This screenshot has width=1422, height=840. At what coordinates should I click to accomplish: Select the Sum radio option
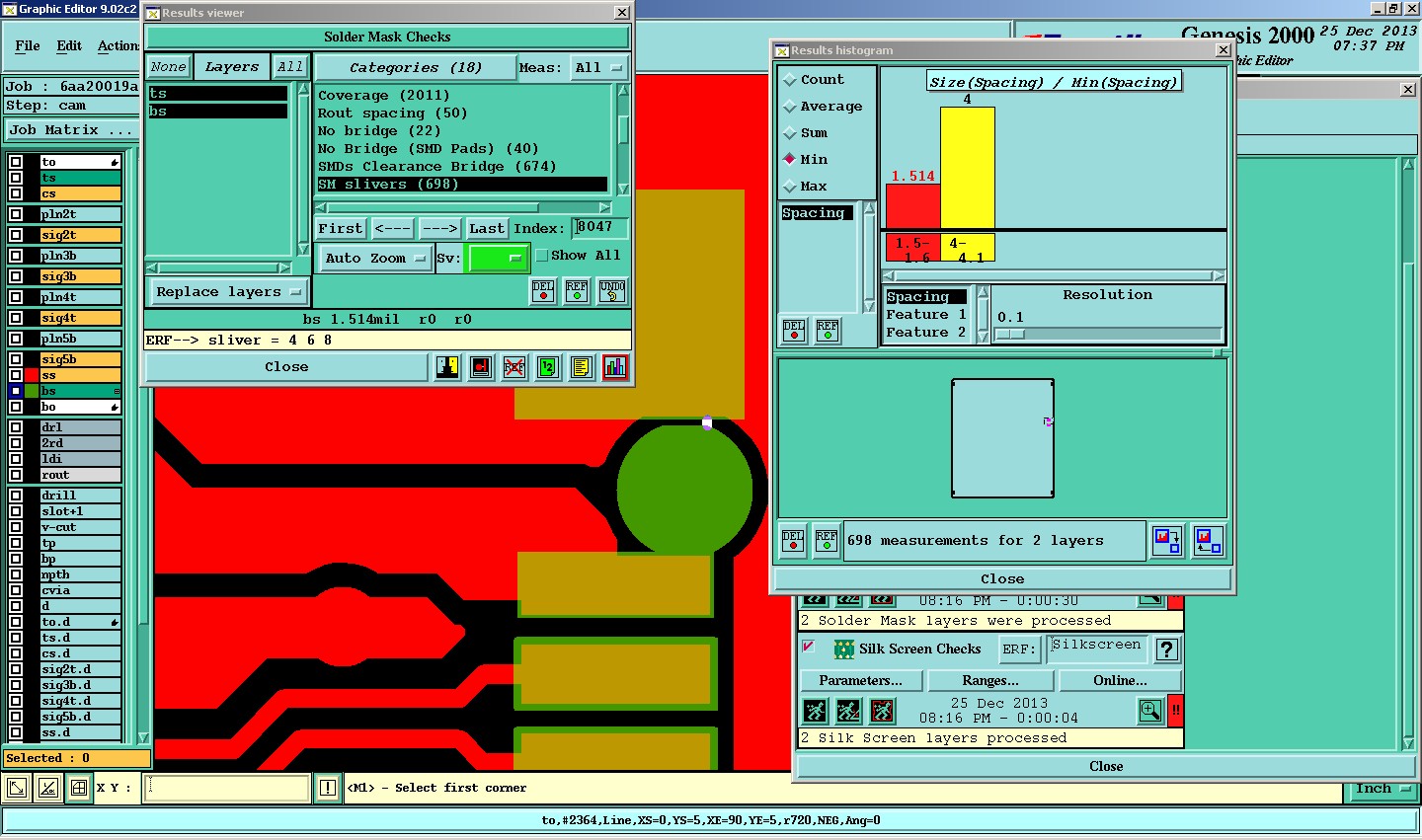806,133
